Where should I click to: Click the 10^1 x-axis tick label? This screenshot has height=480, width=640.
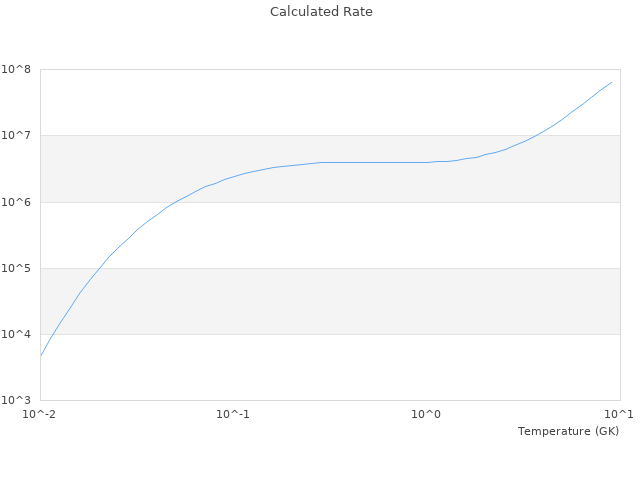pyautogui.click(x=619, y=413)
